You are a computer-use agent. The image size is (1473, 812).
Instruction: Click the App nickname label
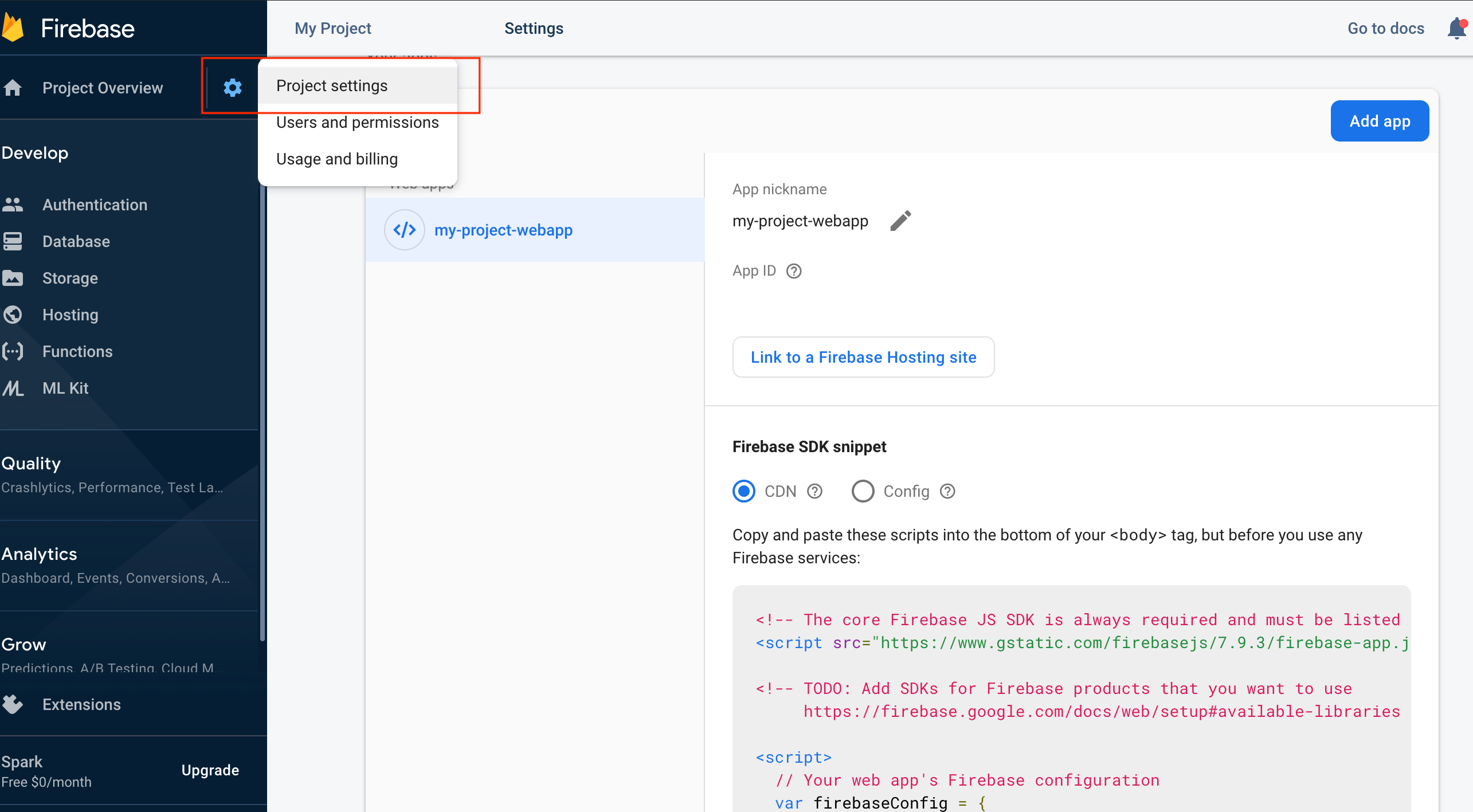click(779, 189)
